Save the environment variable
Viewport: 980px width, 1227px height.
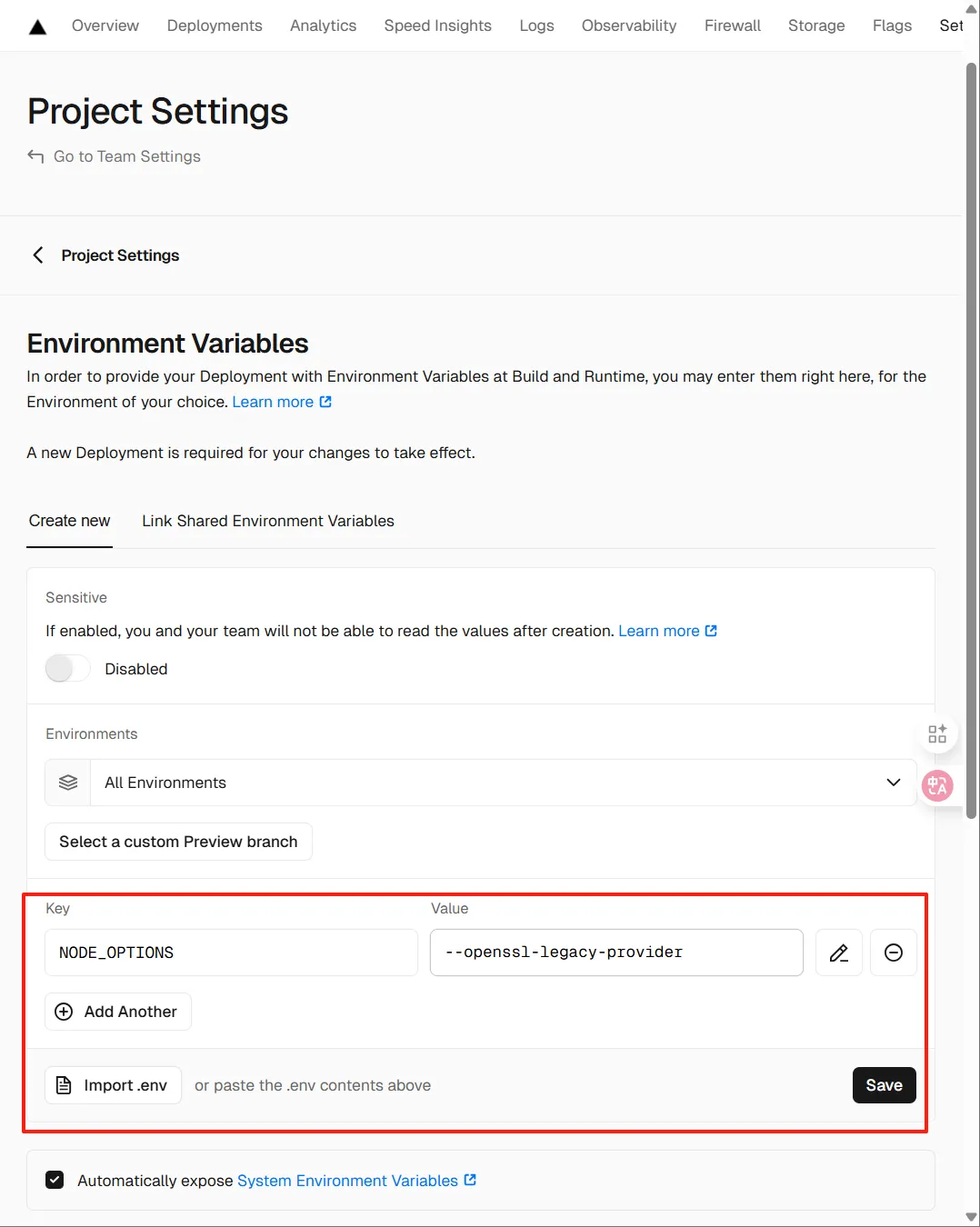pos(883,1085)
